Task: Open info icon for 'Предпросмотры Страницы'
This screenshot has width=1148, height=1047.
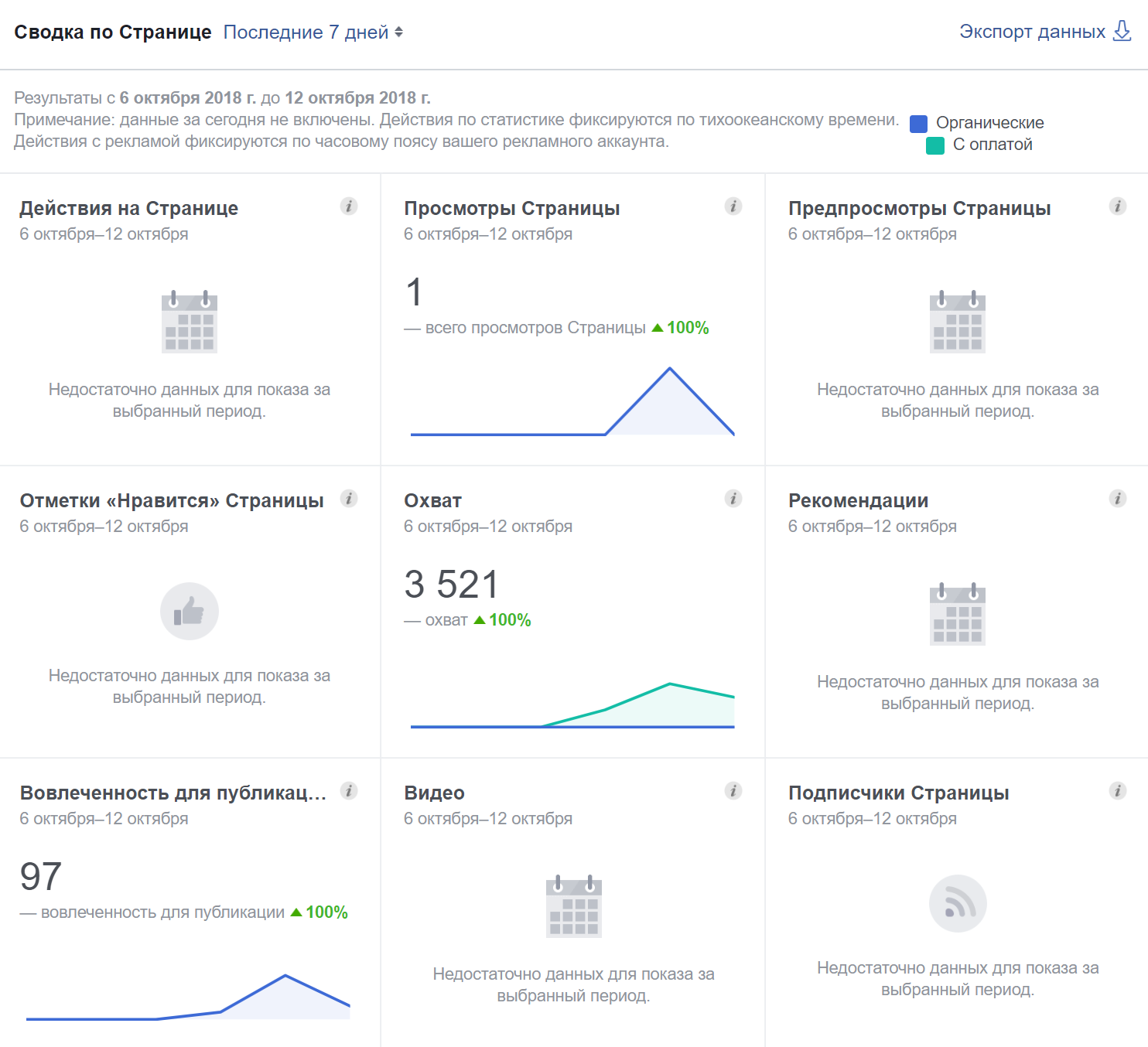Action: click(1118, 206)
